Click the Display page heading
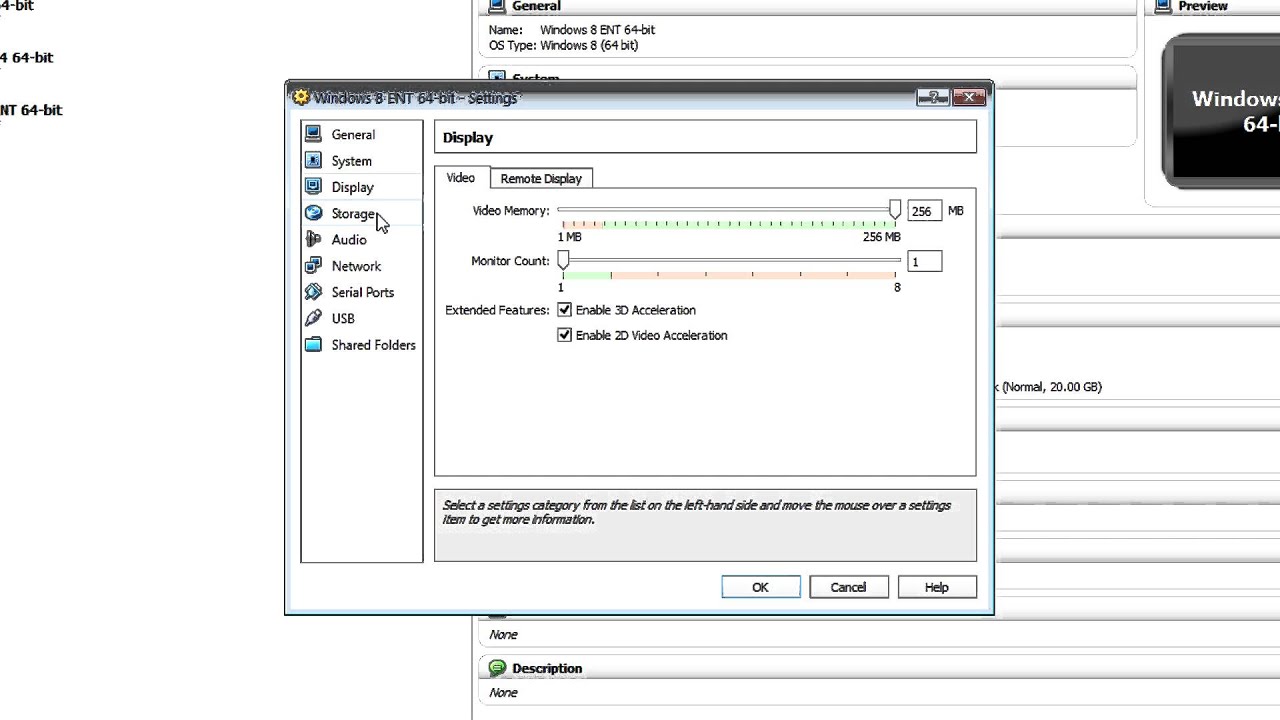Image resolution: width=1280 pixels, height=720 pixels. click(x=468, y=138)
